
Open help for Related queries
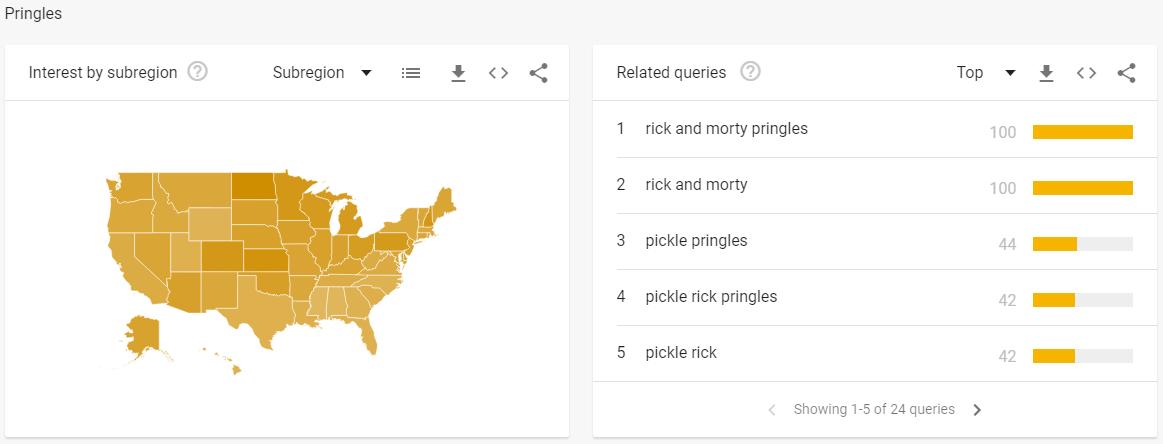coord(750,72)
